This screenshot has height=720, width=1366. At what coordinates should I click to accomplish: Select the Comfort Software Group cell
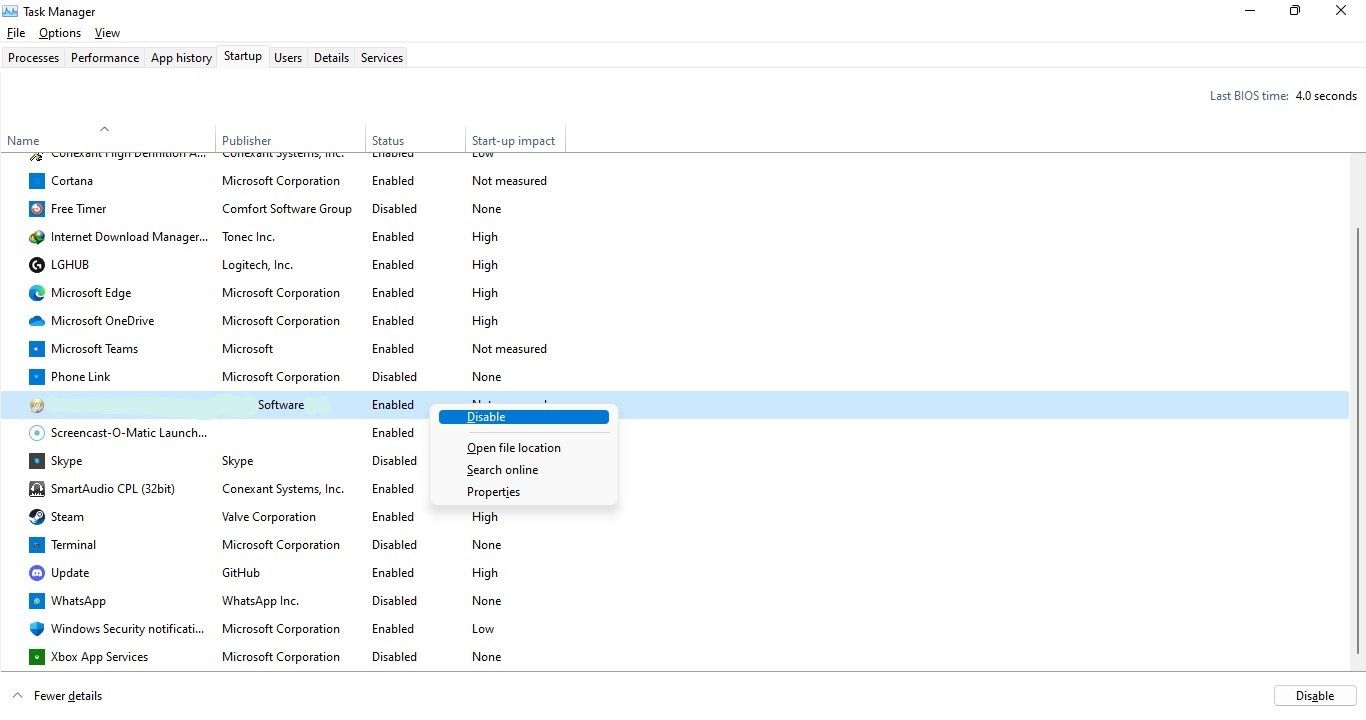[287, 209]
